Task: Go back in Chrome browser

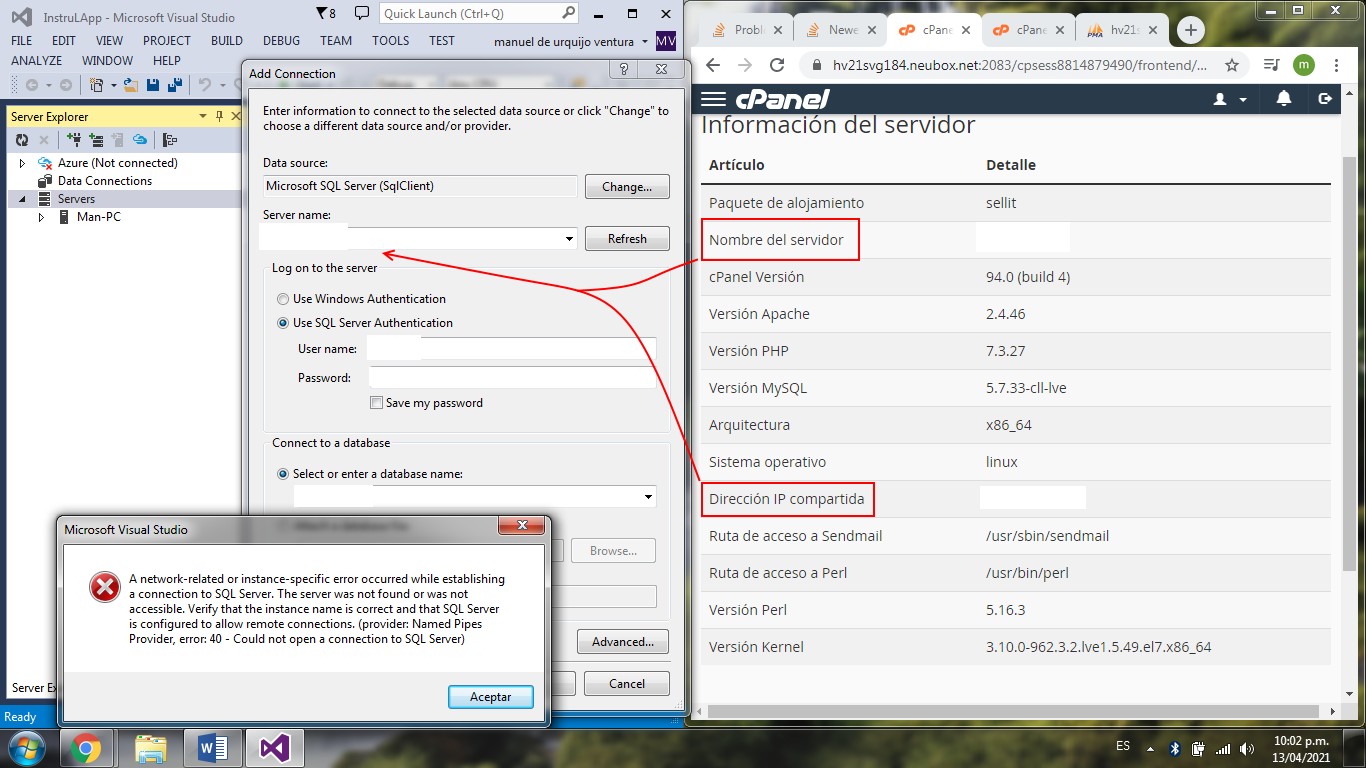Action: pyautogui.click(x=713, y=65)
